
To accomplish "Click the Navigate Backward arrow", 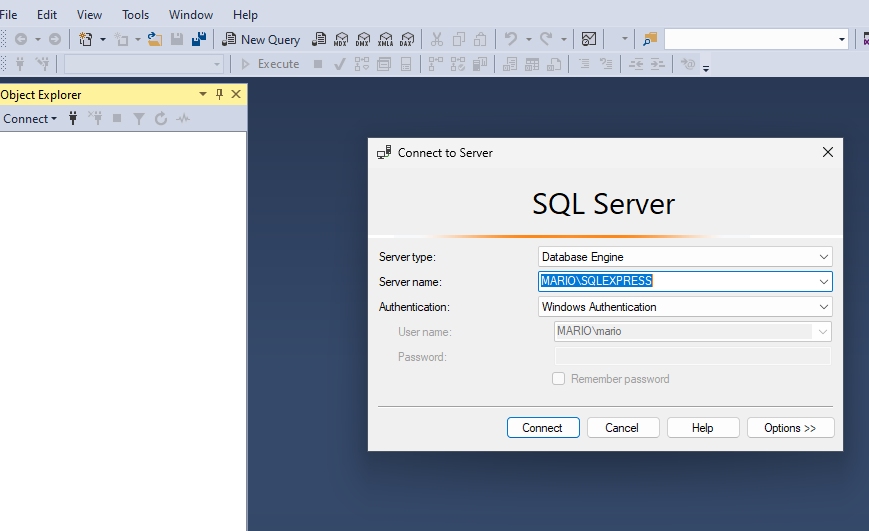I will 21,39.
